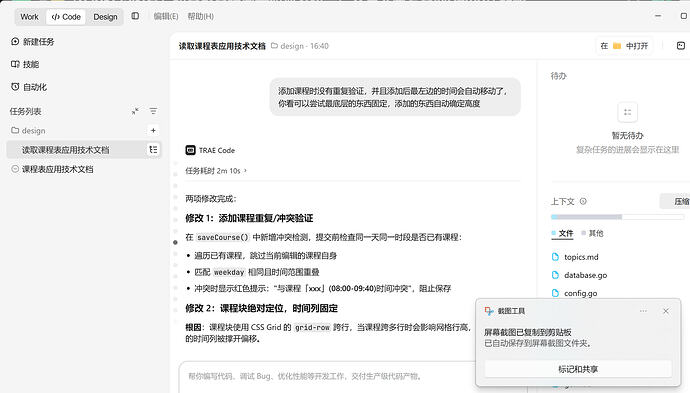This screenshot has width=690, height=393.
Task: Click the 在…中打开 button
Action: [624, 46]
